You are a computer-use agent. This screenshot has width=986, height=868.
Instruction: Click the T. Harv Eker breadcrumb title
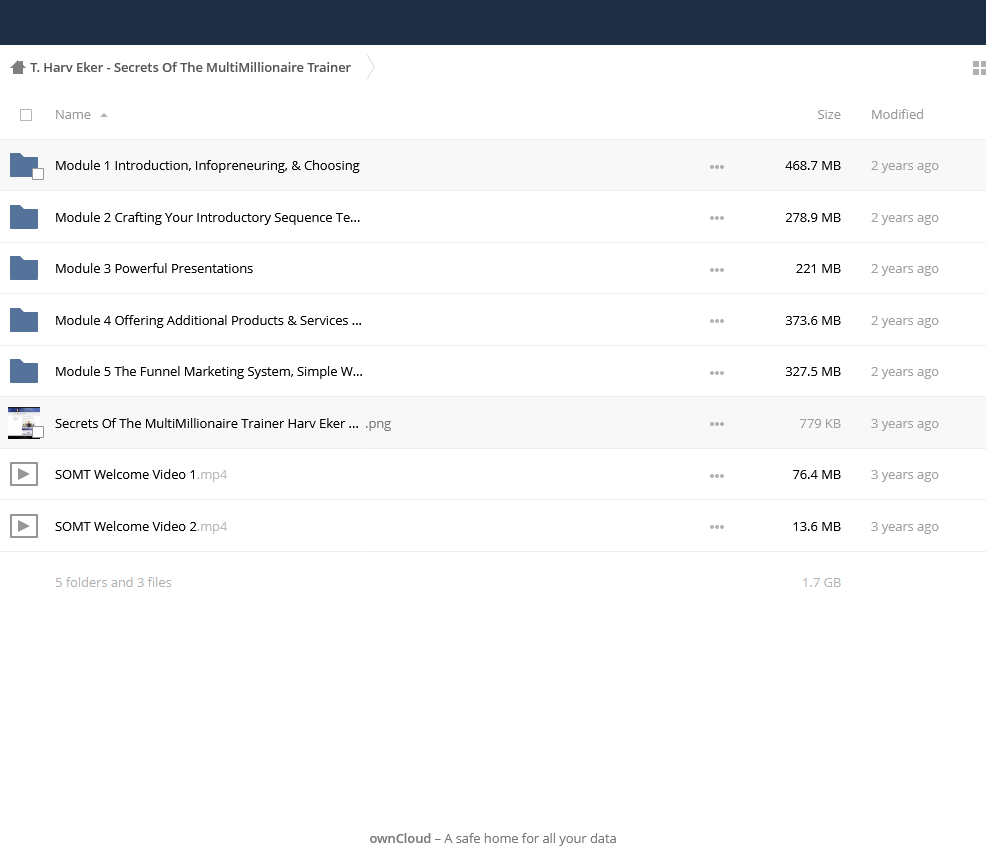tap(190, 67)
